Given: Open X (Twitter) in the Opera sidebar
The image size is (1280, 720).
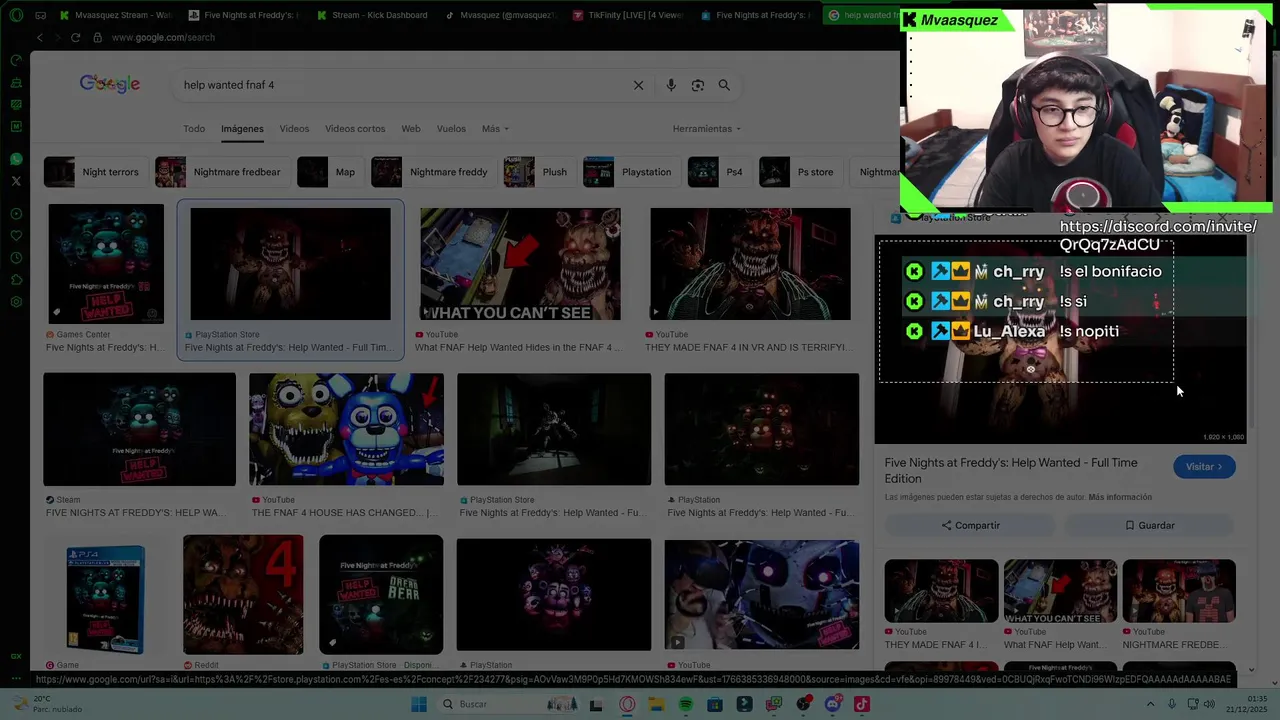Looking at the screenshot, I should pos(16,181).
